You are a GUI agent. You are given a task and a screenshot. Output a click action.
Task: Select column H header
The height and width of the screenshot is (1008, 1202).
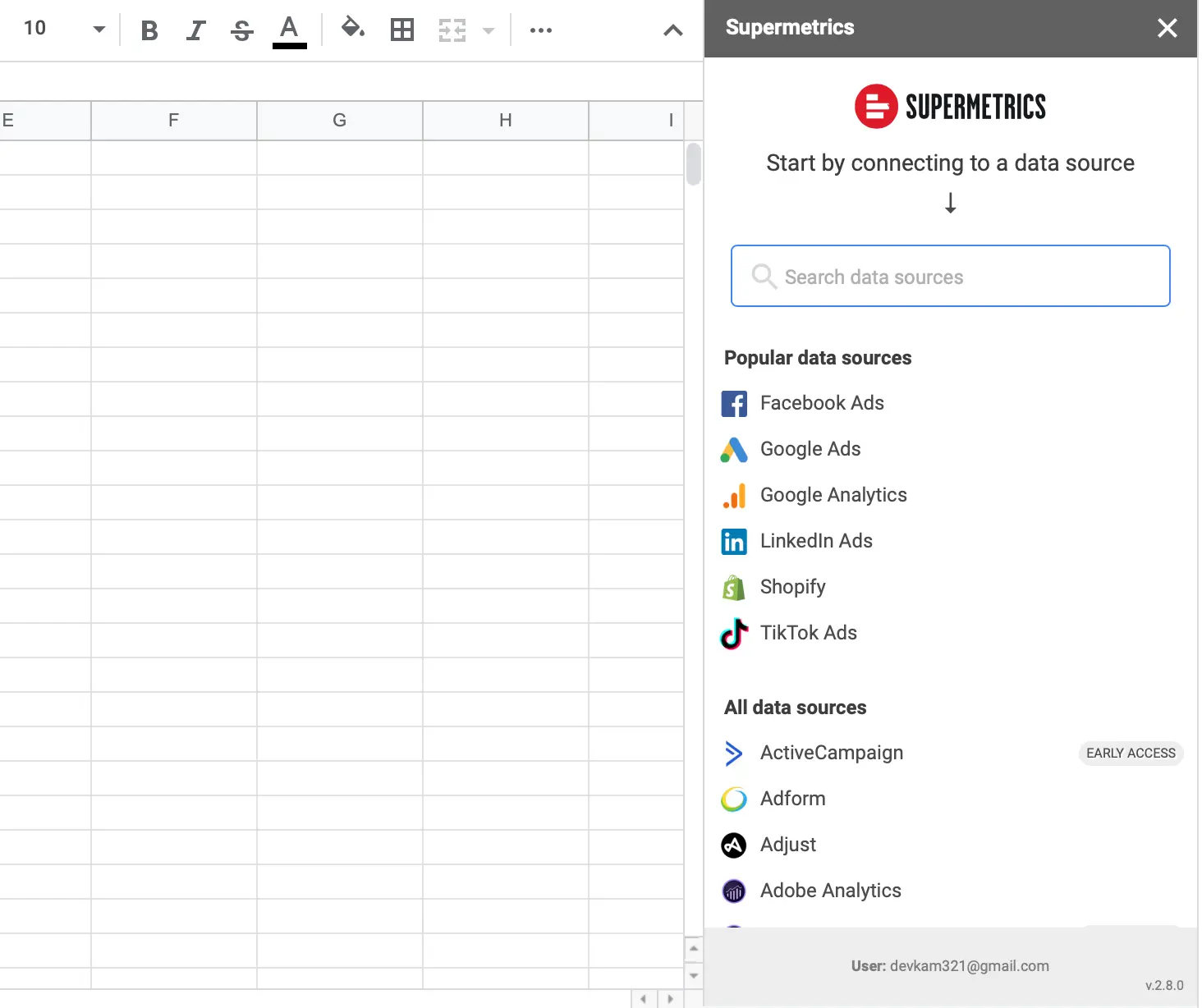click(506, 121)
